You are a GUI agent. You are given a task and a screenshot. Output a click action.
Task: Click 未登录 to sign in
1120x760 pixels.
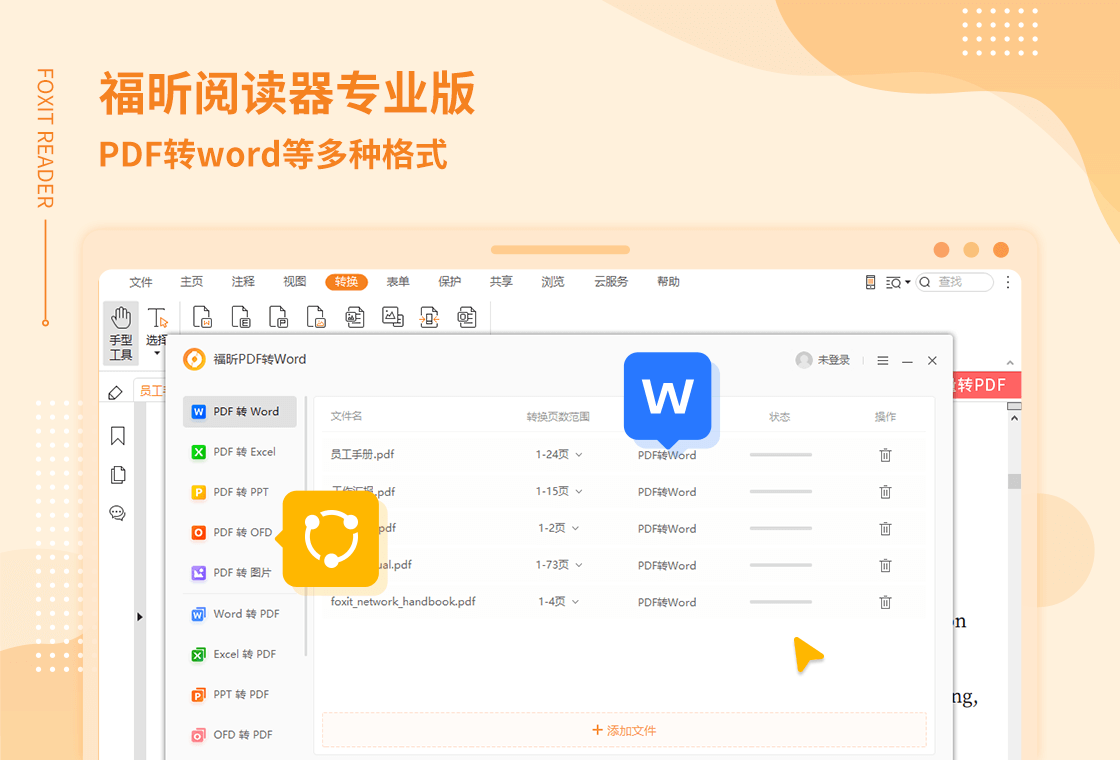point(834,360)
